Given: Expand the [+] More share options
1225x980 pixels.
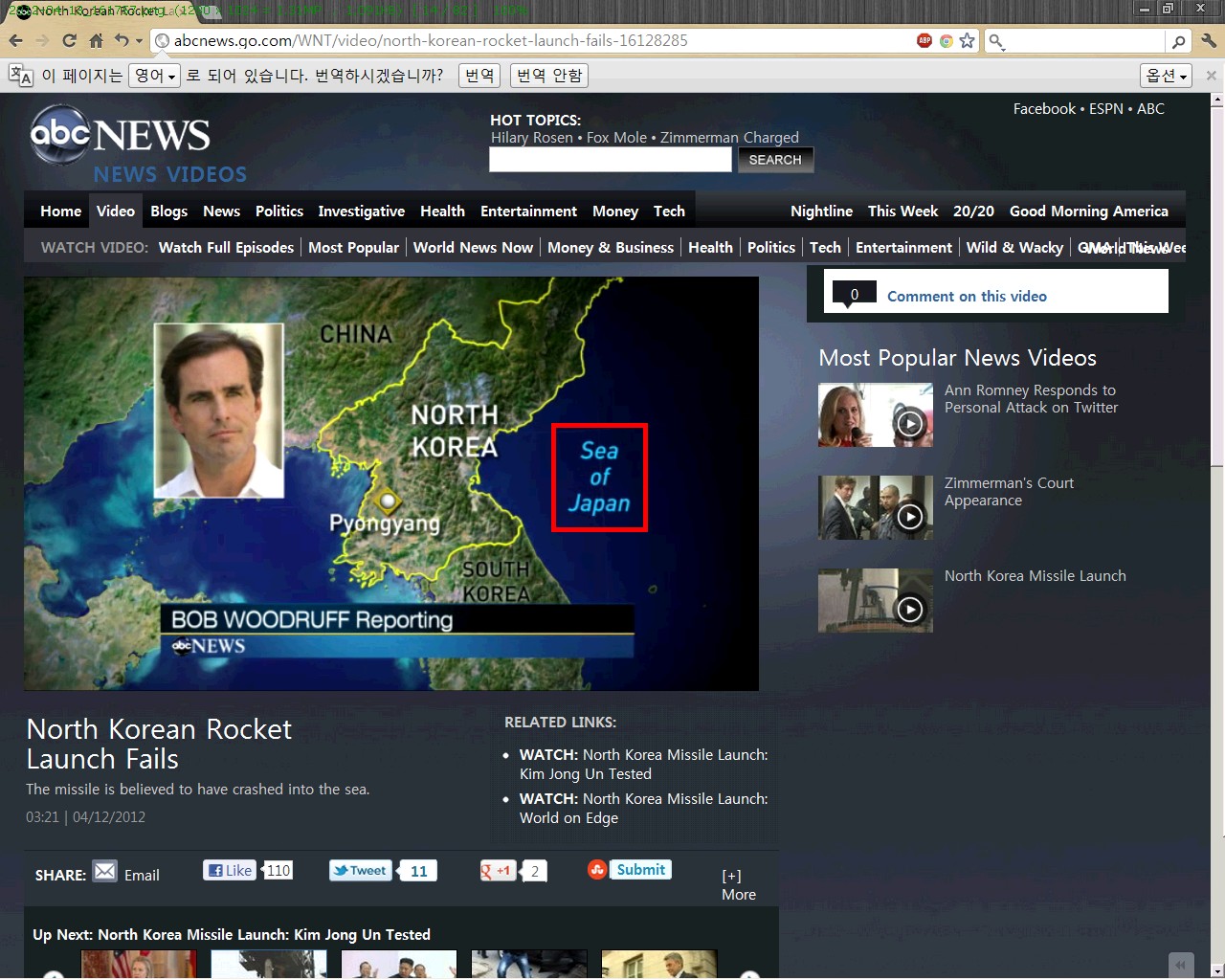Looking at the screenshot, I should (x=738, y=885).
